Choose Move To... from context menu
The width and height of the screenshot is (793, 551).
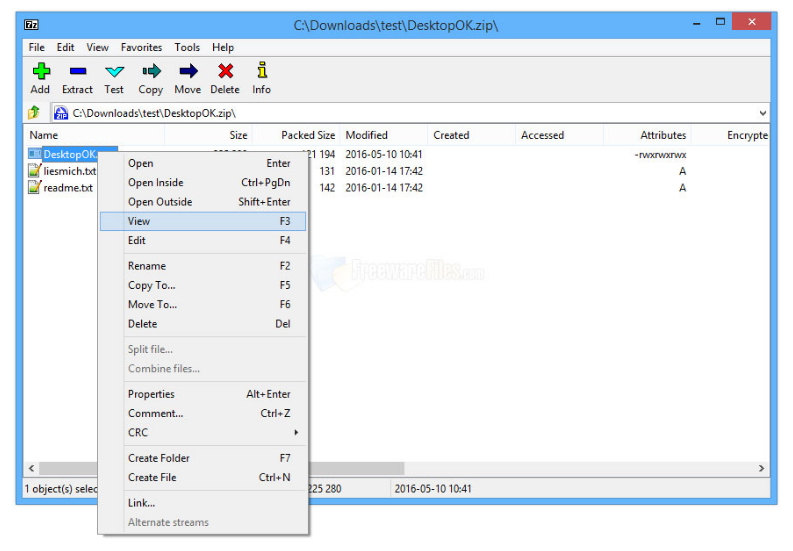pos(203,305)
